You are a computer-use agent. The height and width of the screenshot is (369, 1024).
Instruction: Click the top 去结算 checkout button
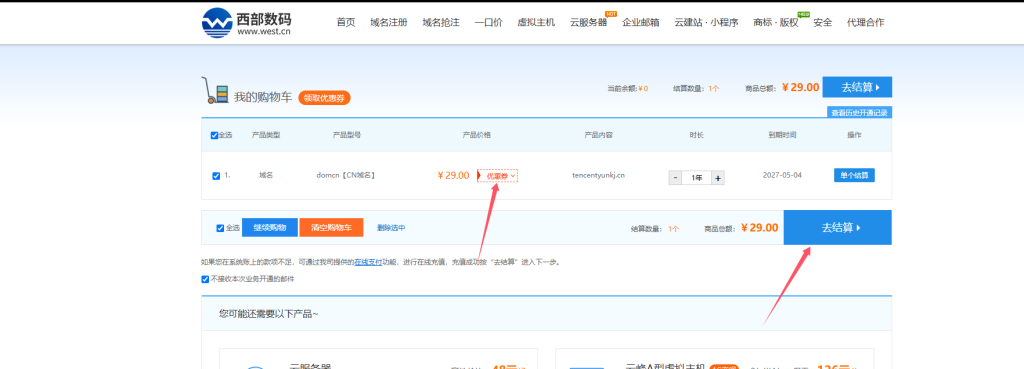(857, 87)
